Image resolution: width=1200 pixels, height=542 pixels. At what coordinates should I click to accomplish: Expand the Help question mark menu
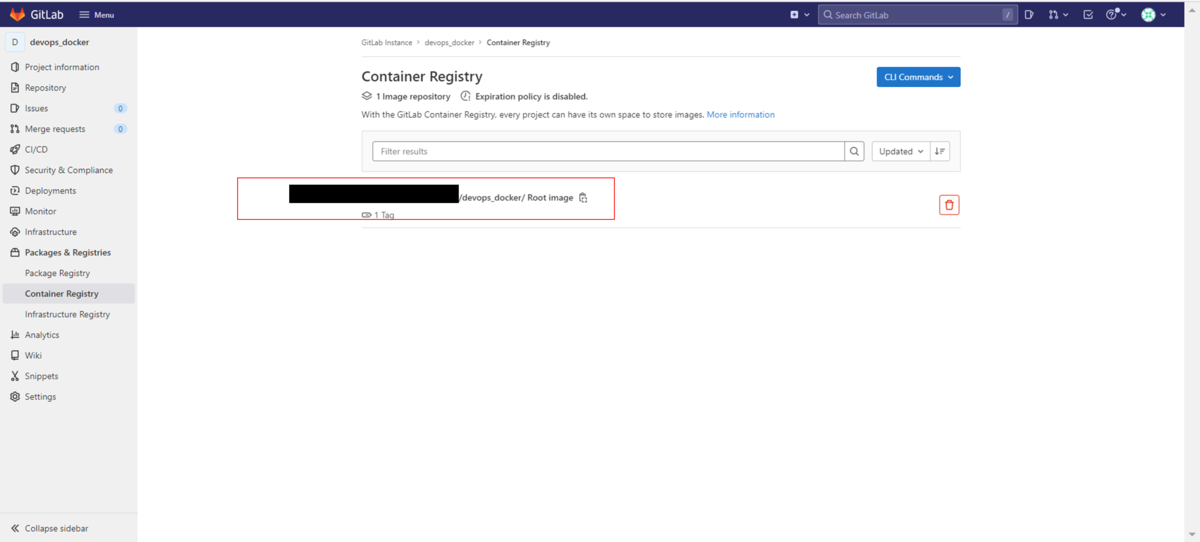click(x=1116, y=15)
